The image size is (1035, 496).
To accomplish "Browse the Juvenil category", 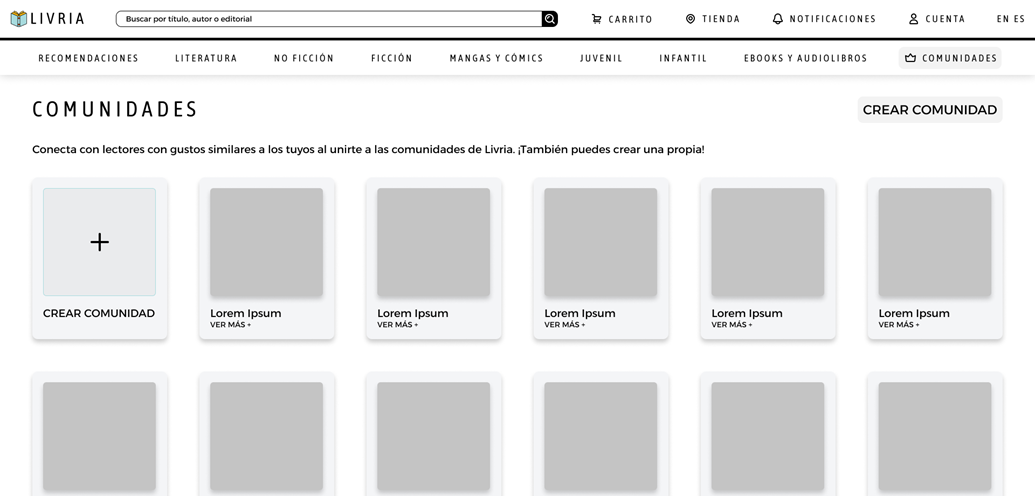I will pyautogui.click(x=601, y=58).
